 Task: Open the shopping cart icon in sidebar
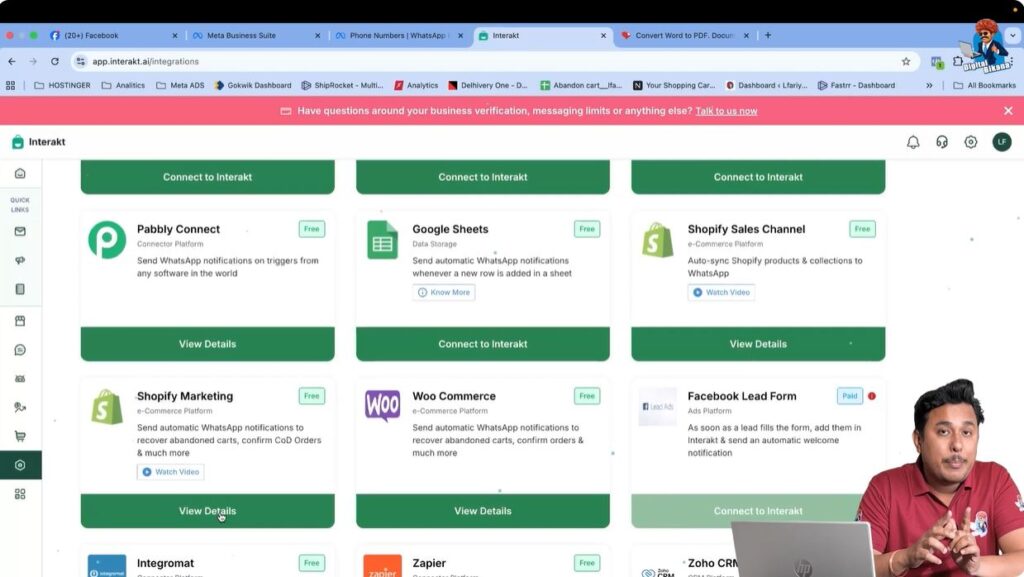pos(21,436)
